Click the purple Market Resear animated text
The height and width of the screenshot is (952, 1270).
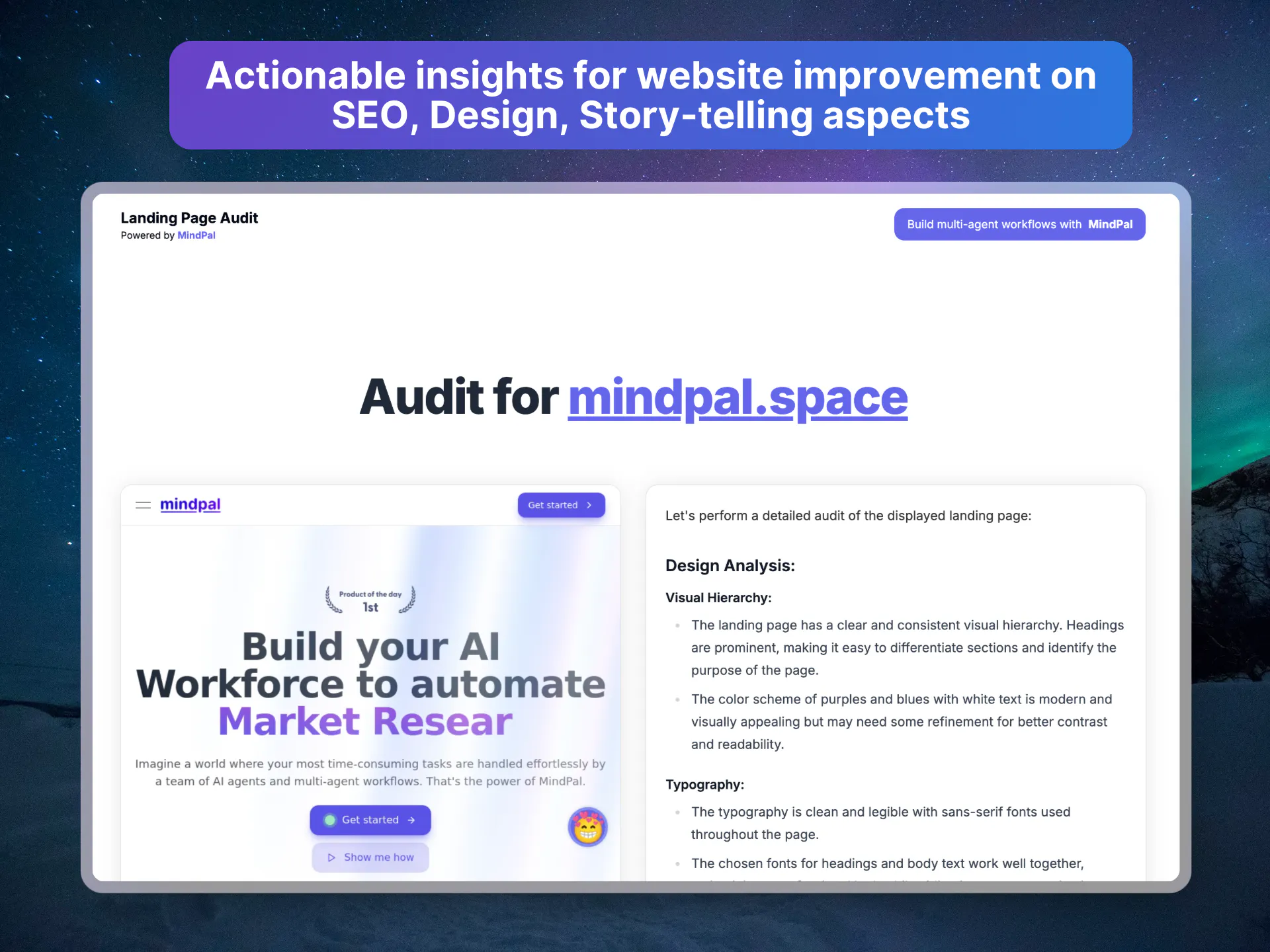click(x=366, y=721)
